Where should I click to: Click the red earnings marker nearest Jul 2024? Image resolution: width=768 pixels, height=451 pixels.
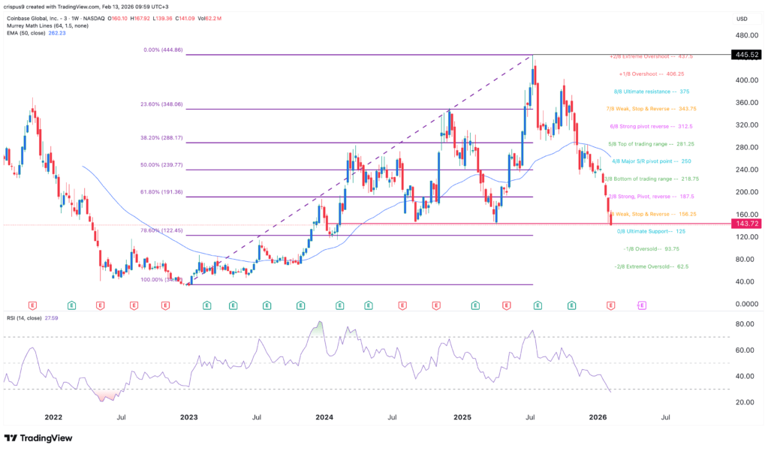(x=402, y=306)
